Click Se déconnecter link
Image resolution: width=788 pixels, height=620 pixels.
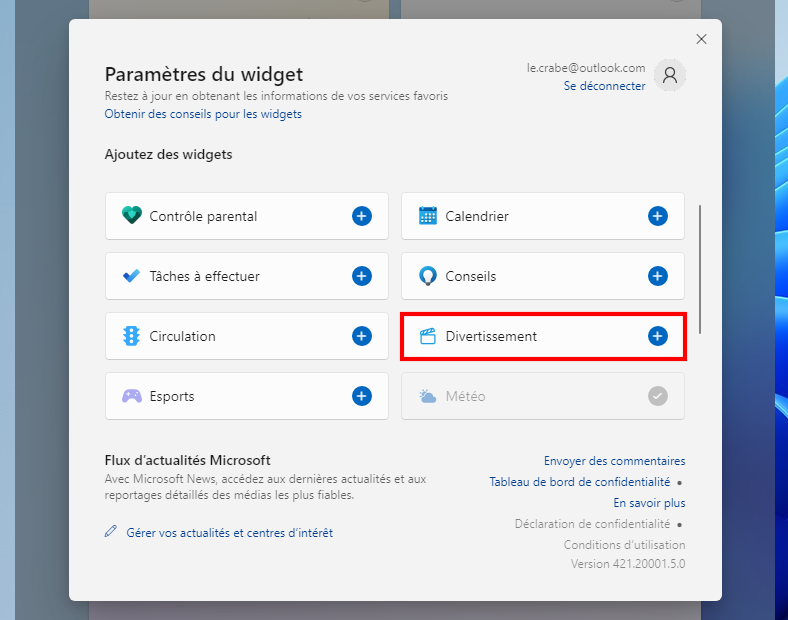coord(605,86)
